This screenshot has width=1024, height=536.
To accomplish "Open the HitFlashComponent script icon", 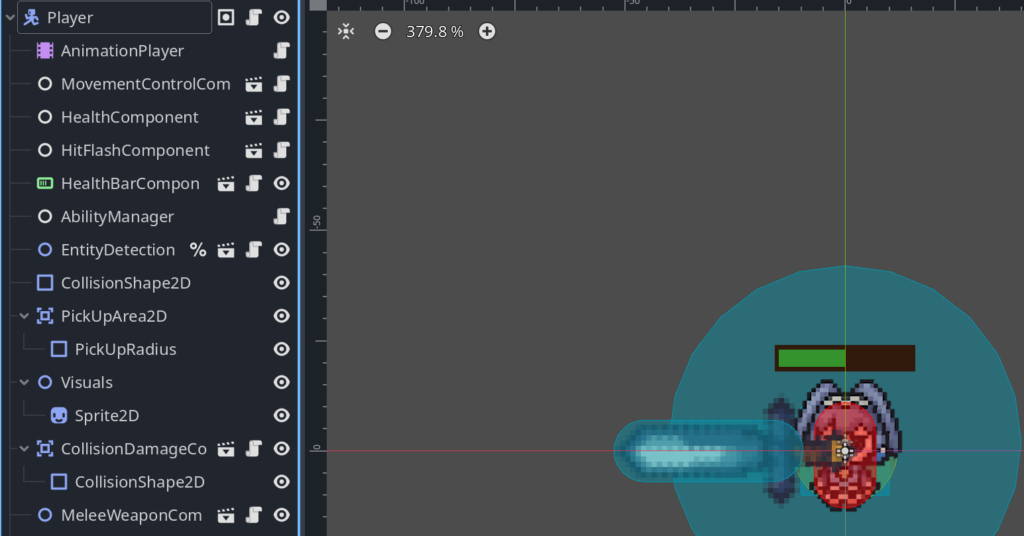I will pyautogui.click(x=281, y=151).
